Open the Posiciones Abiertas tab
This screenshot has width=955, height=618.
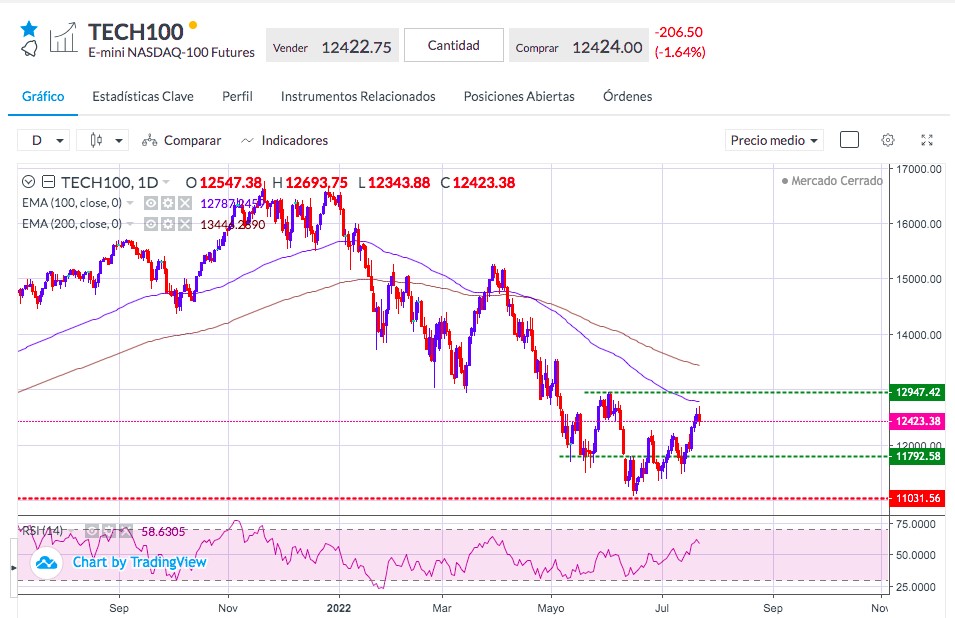click(x=519, y=96)
